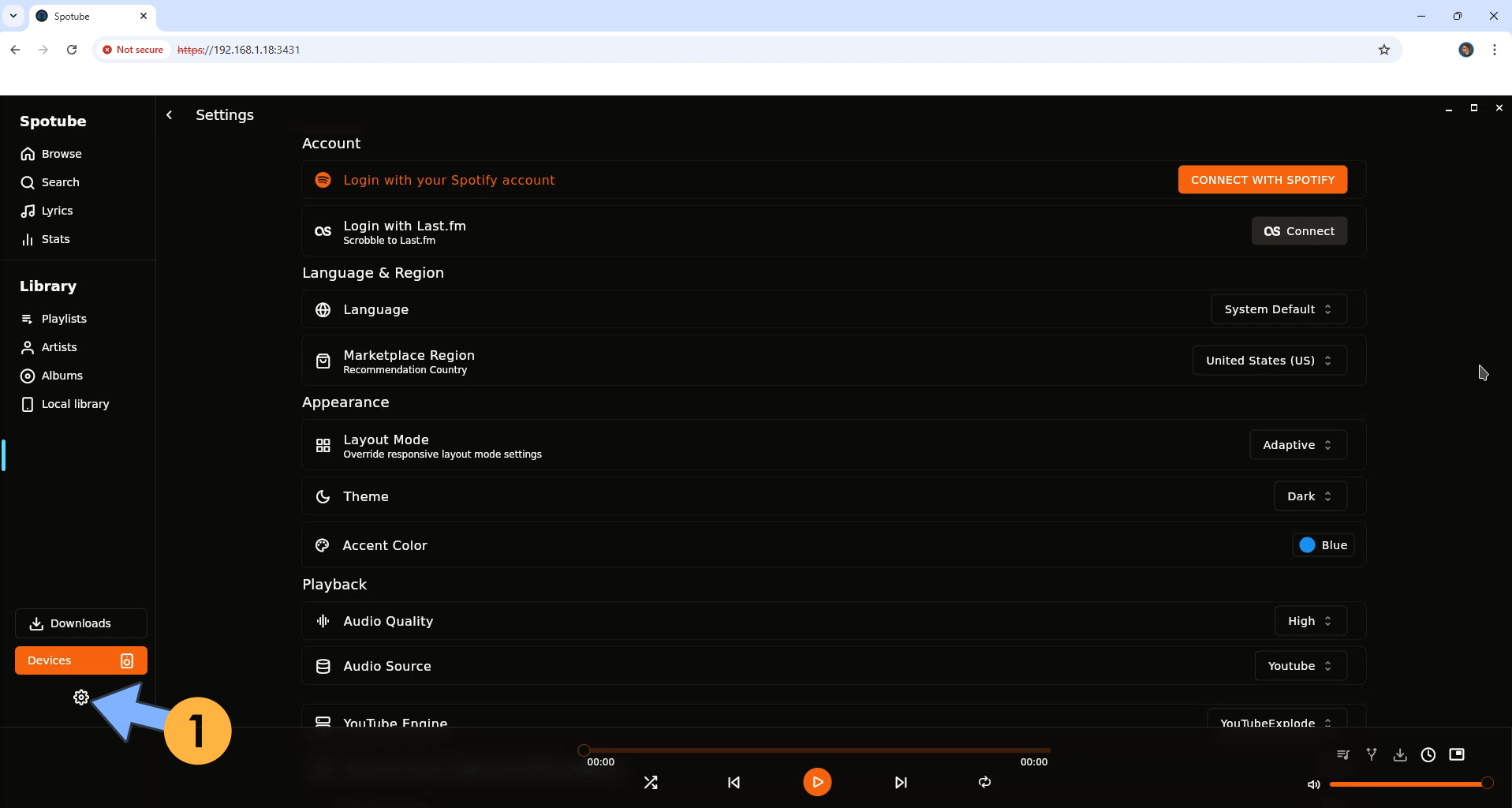Skip to the next track
Screen dimensions: 1512x808
tap(901, 783)
